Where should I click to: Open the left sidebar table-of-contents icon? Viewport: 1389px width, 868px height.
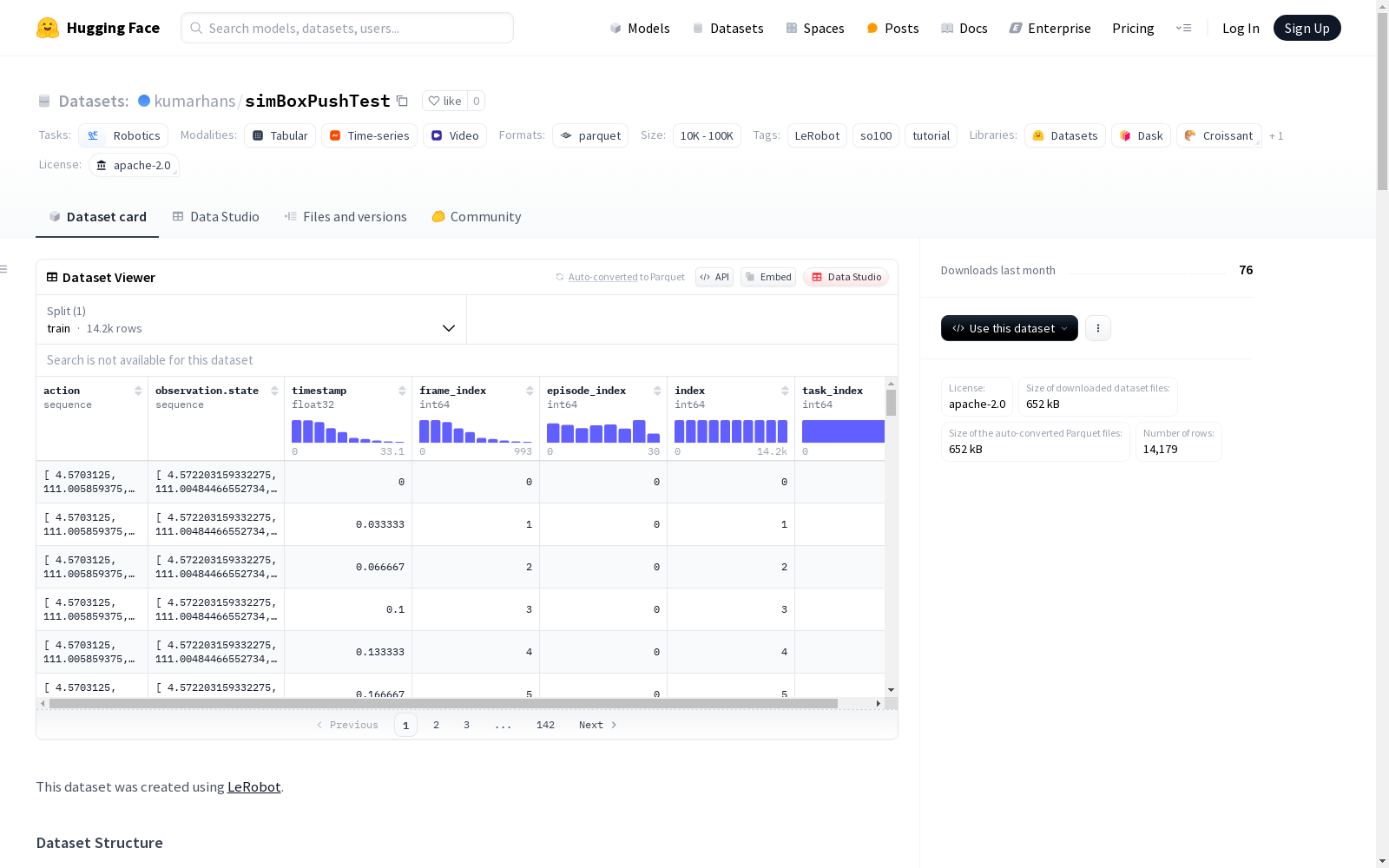pos(4,269)
